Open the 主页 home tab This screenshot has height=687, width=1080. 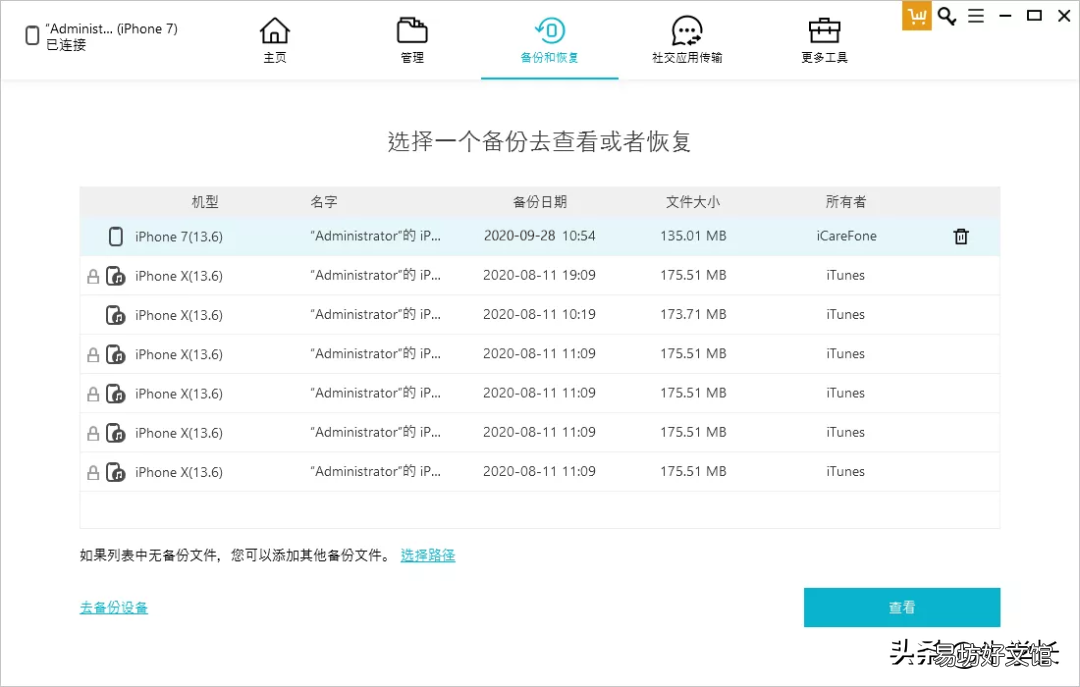pos(274,41)
